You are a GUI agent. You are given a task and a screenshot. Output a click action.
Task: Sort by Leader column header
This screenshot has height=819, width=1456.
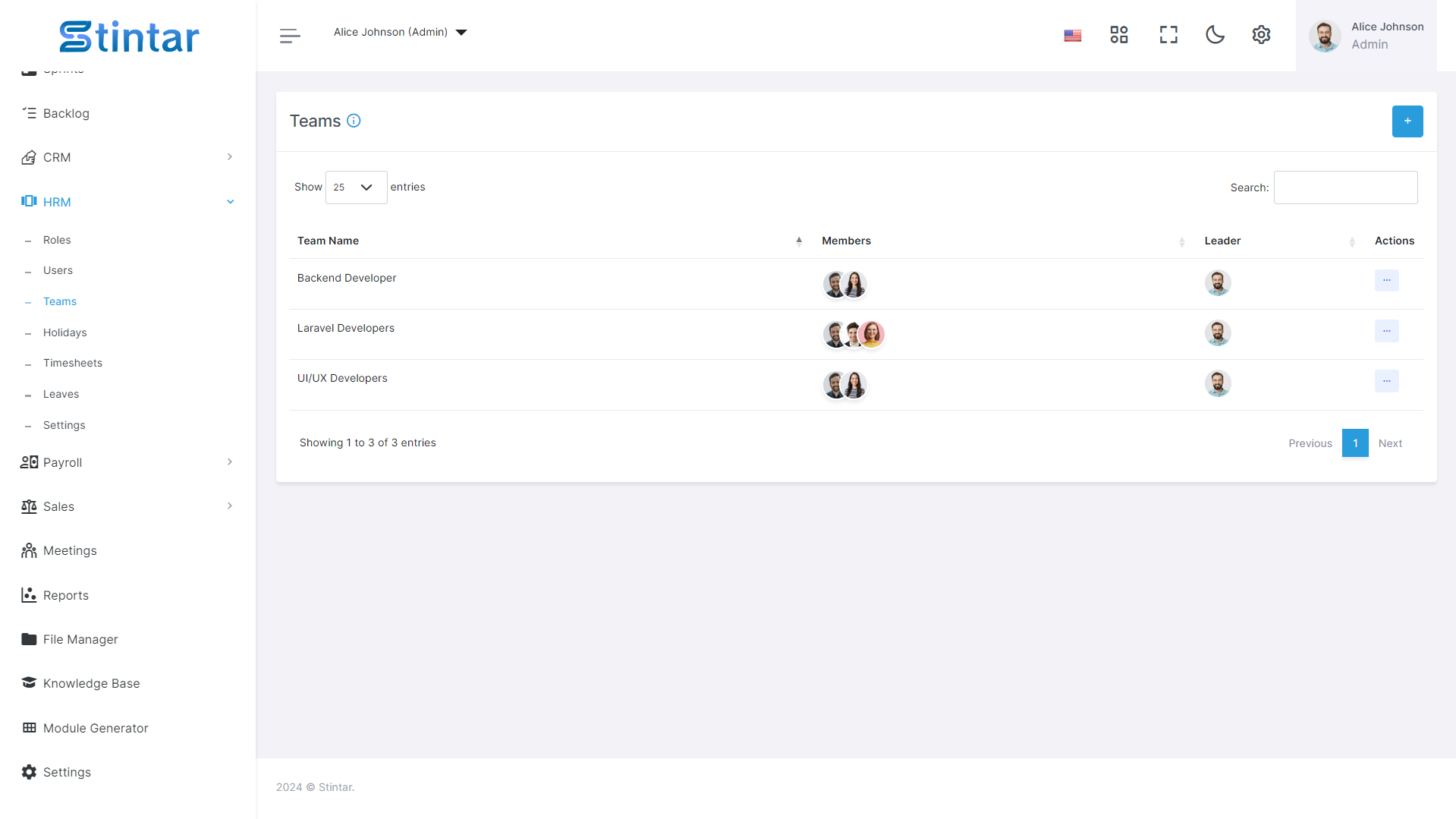(x=1281, y=241)
